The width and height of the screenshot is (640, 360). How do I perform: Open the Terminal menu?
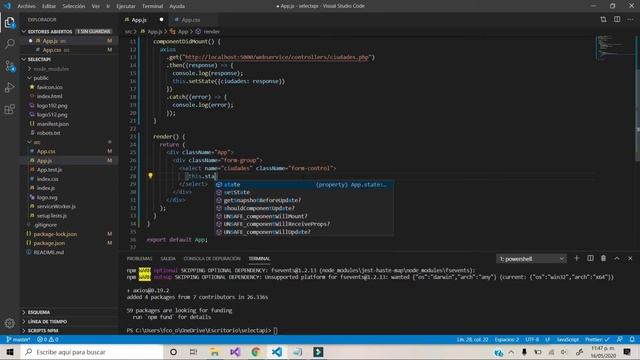click(x=153, y=6)
